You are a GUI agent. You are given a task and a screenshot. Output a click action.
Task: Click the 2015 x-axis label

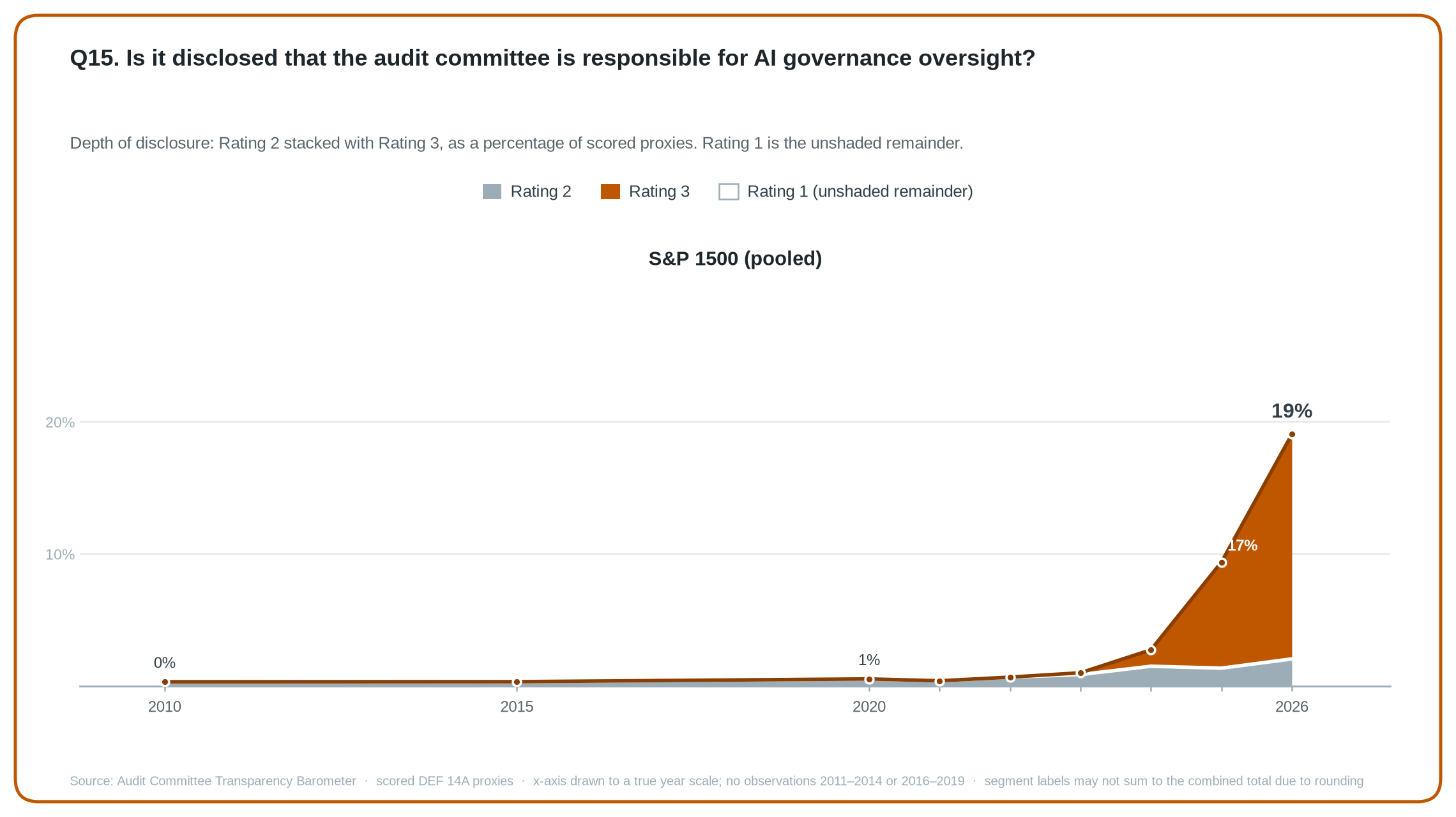517,707
